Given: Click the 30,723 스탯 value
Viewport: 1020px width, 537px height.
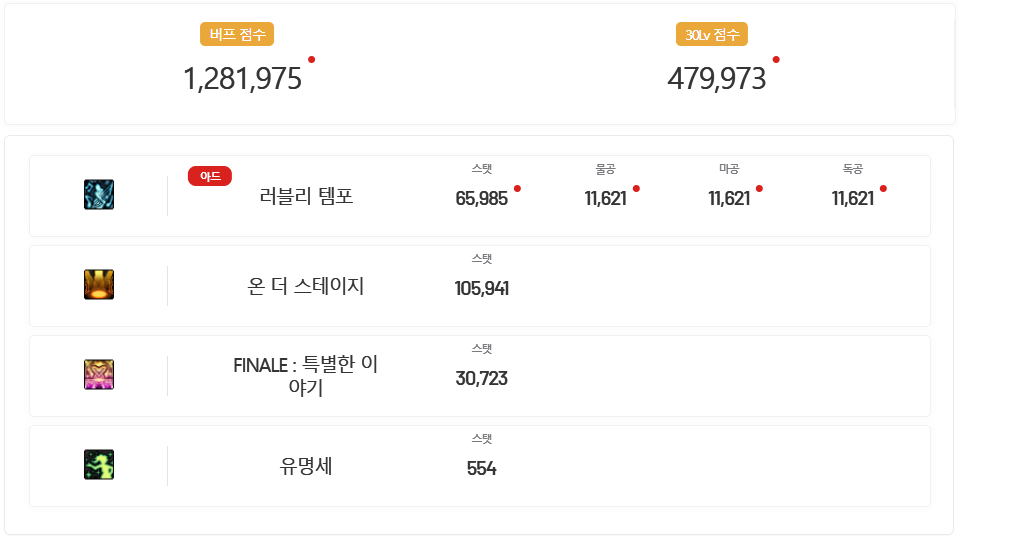Looking at the screenshot, I should click(481, 378).
